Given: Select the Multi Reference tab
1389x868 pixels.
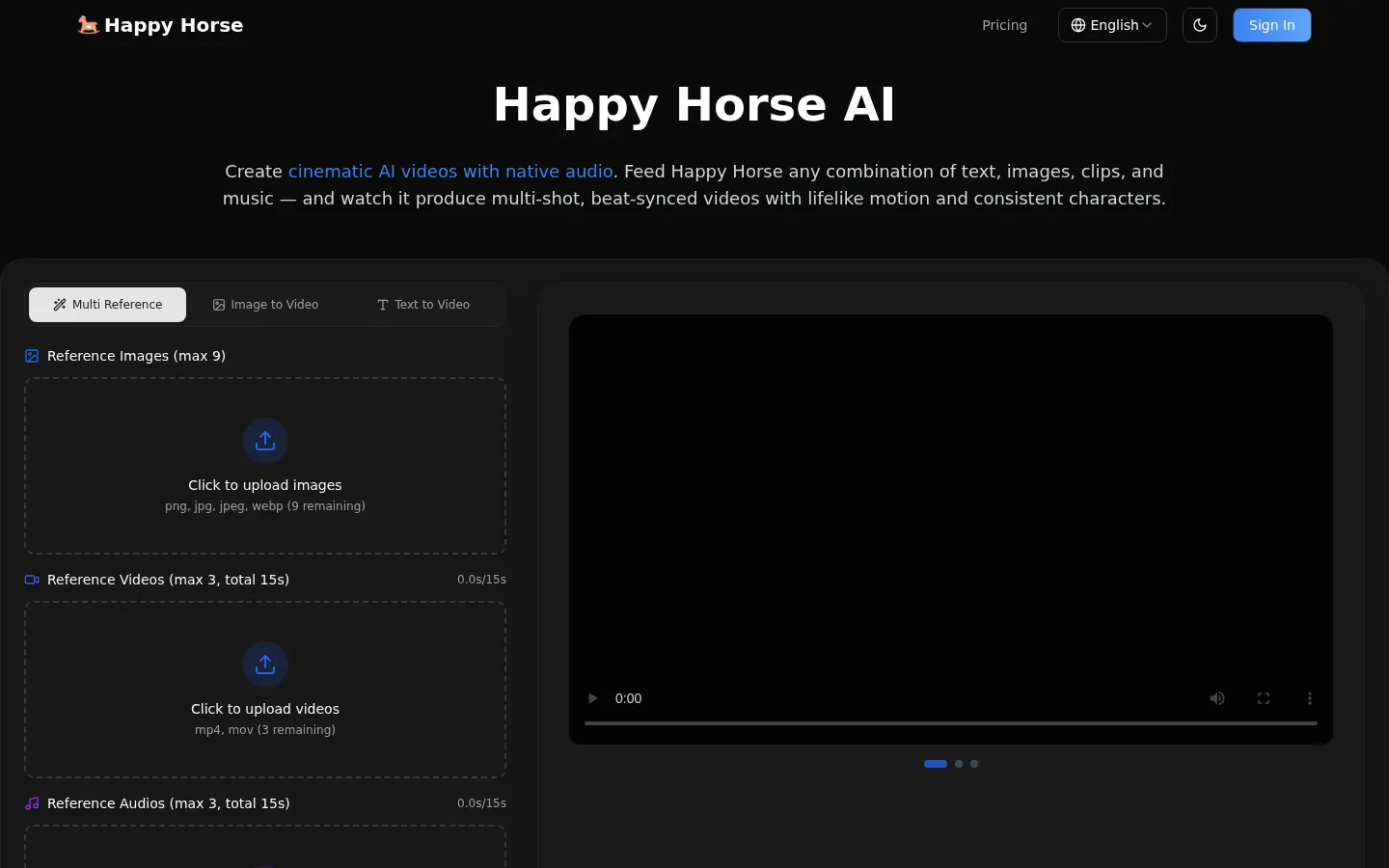Looking at the screenshot, I should [107, 305].
